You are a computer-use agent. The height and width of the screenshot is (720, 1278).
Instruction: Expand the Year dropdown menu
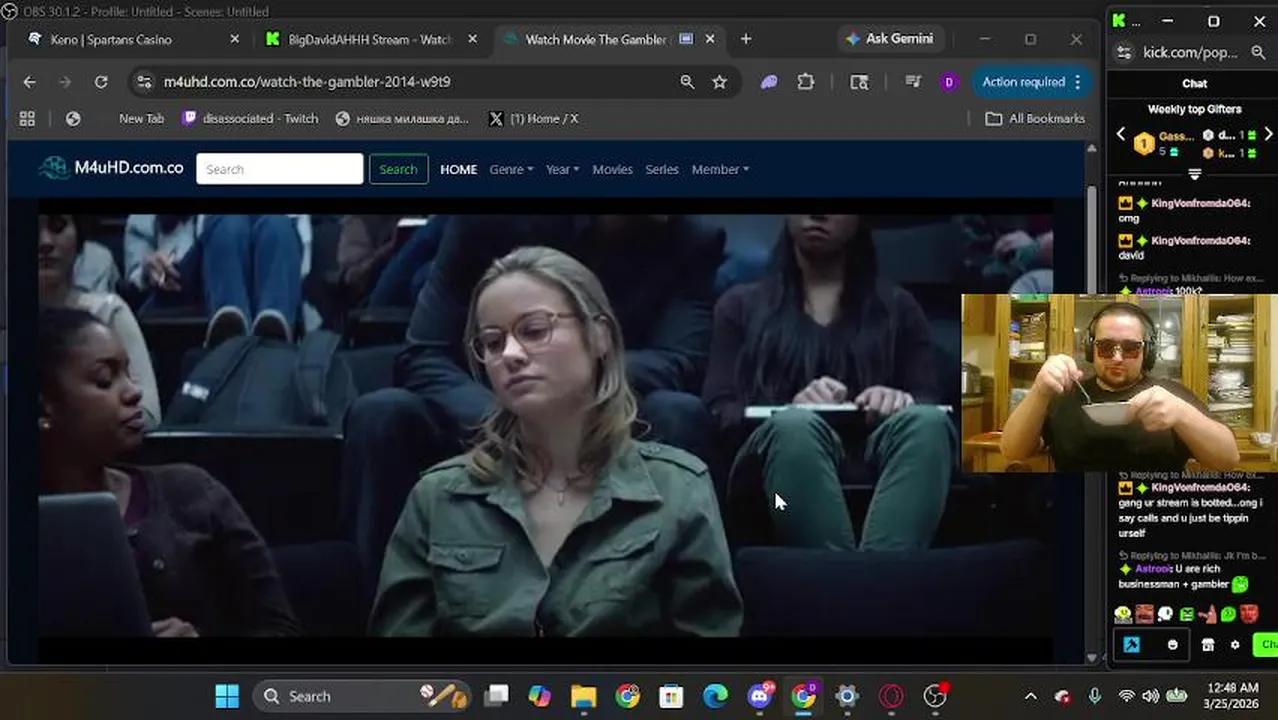pos(562,170)
